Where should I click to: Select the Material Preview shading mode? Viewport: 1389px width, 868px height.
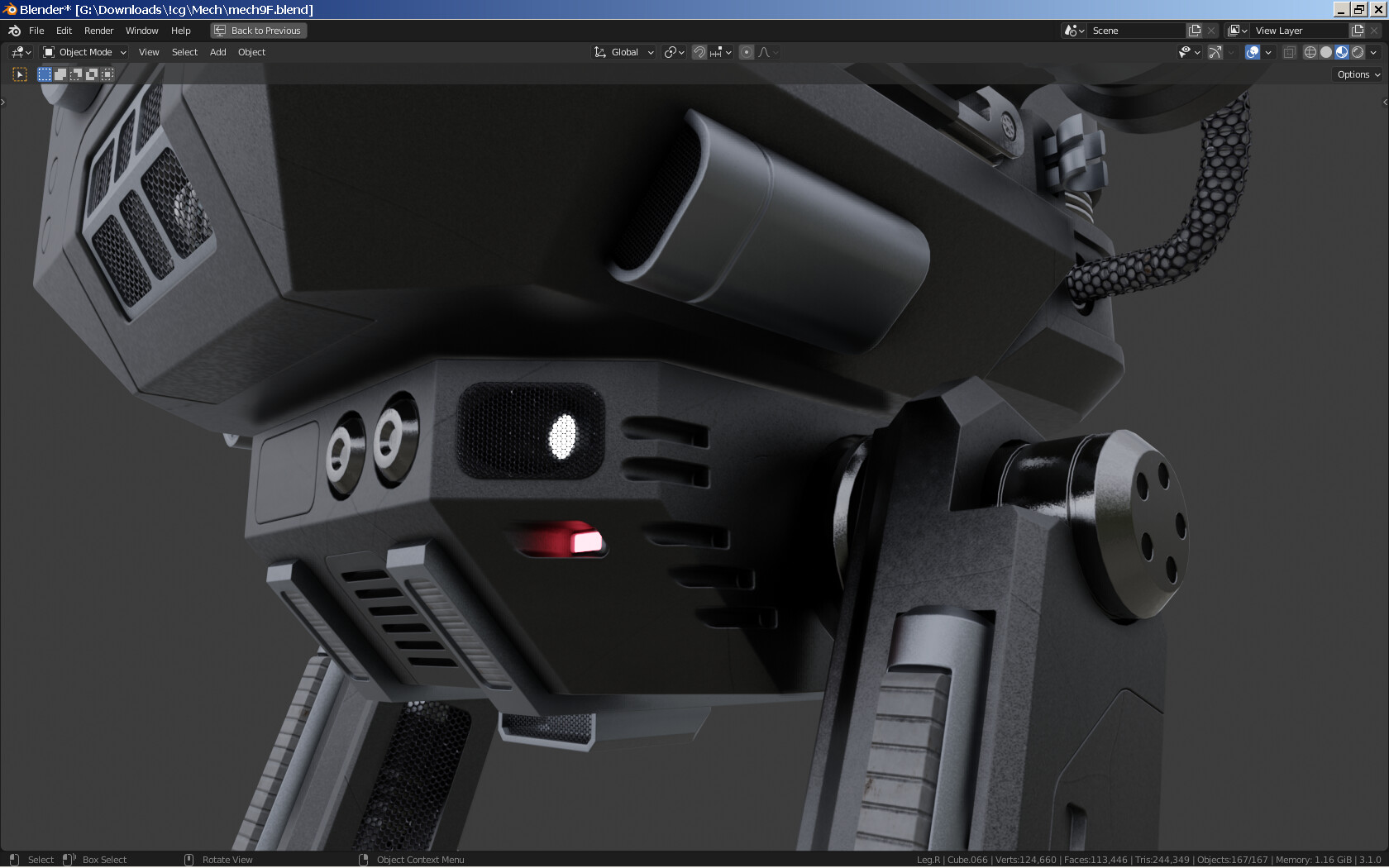(1341, 52)
